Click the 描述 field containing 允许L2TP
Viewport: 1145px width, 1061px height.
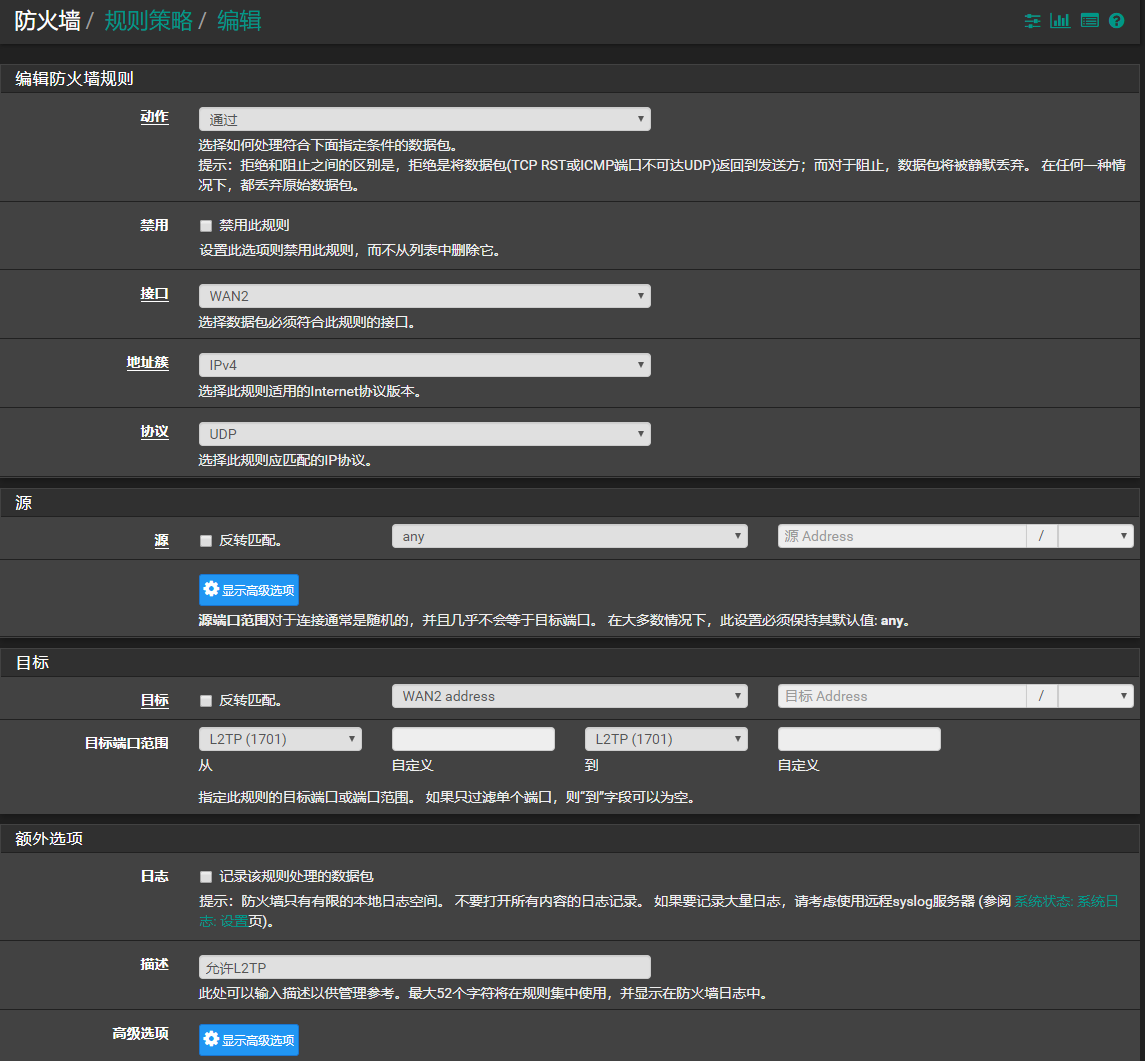coord(424,967)
